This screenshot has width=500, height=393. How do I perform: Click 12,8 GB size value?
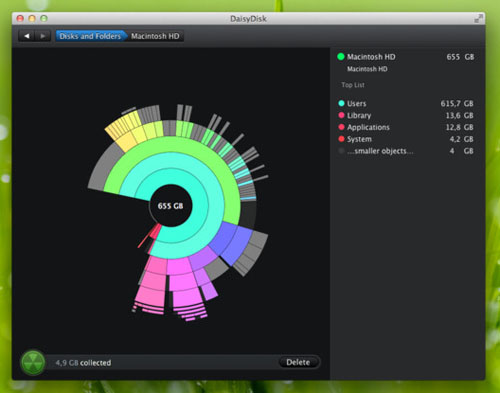tap(459, 127)
